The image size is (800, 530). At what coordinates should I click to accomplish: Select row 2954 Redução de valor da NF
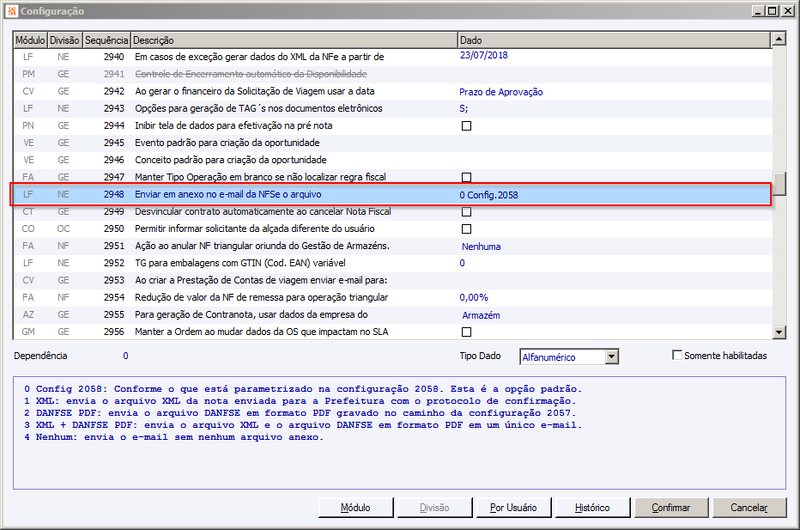[392, 298]
